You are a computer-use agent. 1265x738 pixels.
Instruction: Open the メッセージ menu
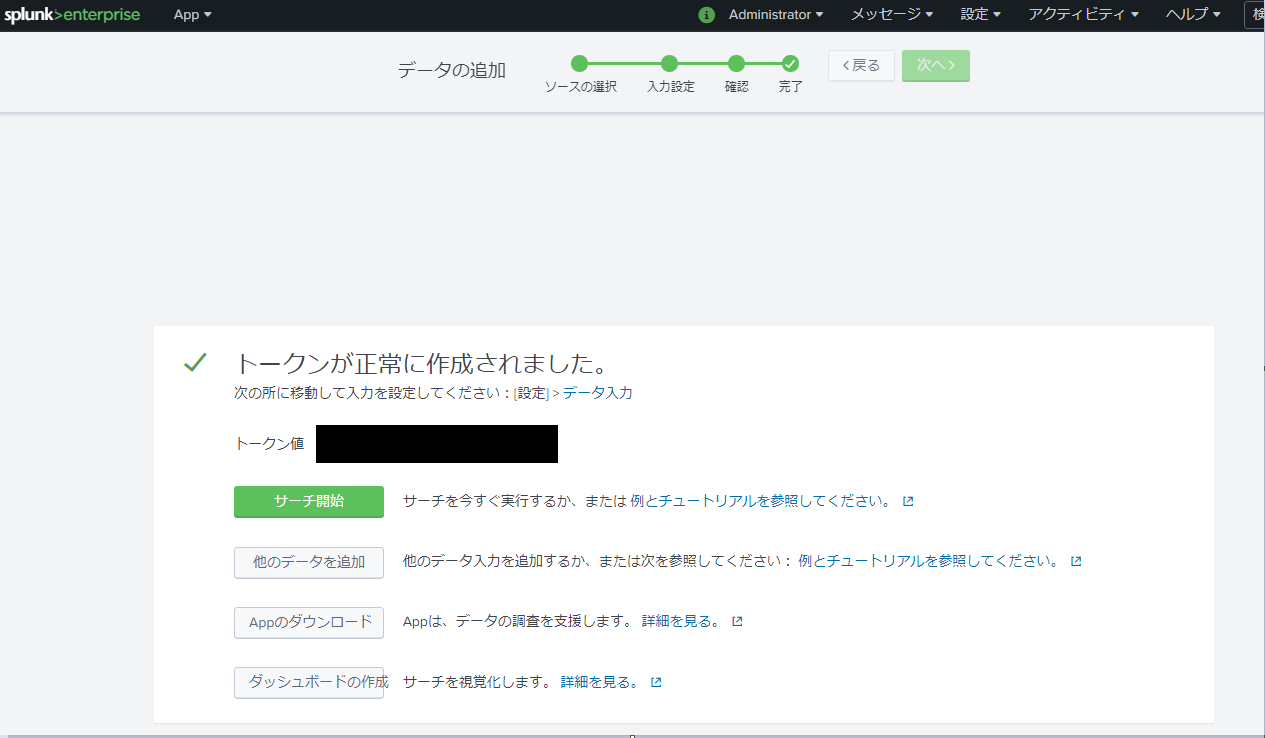tap(892, 15)
